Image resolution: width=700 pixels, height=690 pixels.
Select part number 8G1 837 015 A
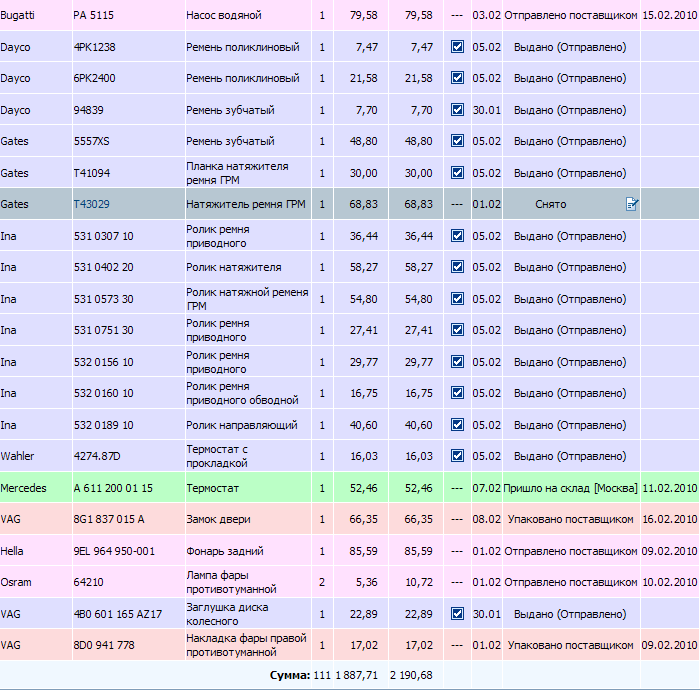pos(109,519)
